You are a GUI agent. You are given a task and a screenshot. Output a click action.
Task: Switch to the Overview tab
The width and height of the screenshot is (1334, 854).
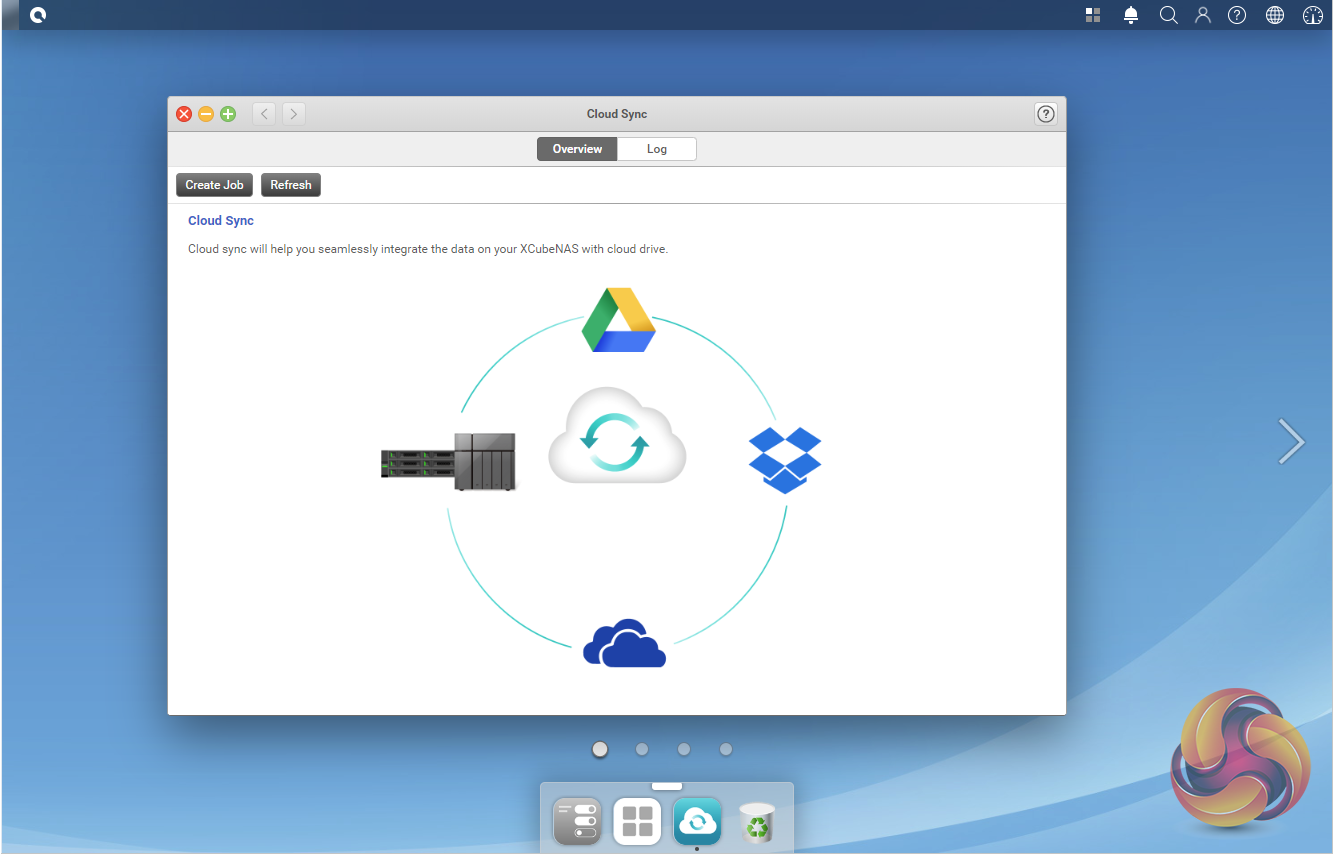(577, 149)
